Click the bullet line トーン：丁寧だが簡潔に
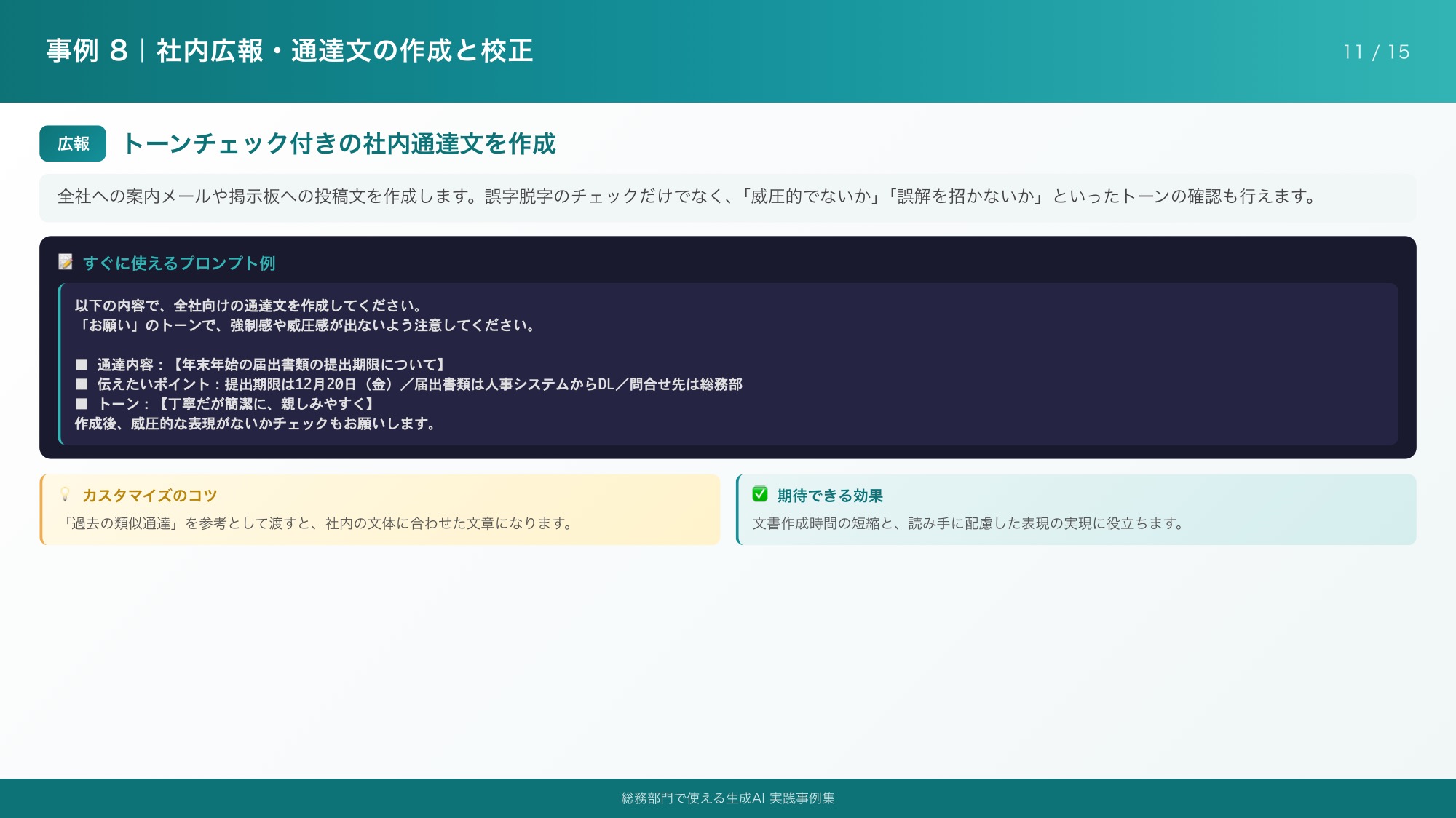1456x818 pixels. pyautogui.click(x=226, y=404)
